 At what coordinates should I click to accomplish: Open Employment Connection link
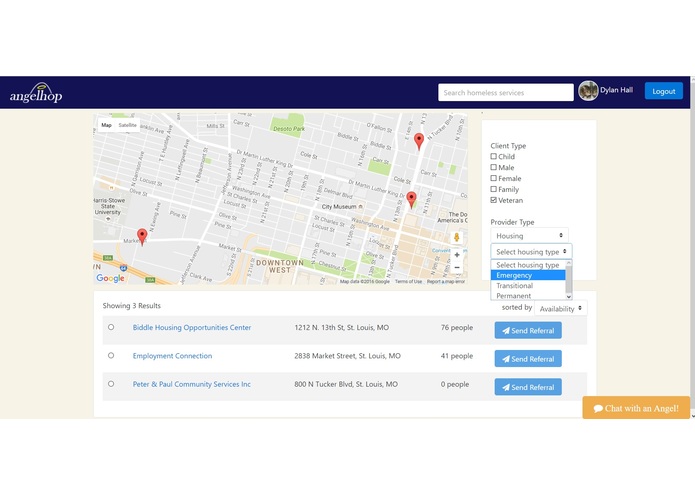pyautogui.click(x=172, y=356)
